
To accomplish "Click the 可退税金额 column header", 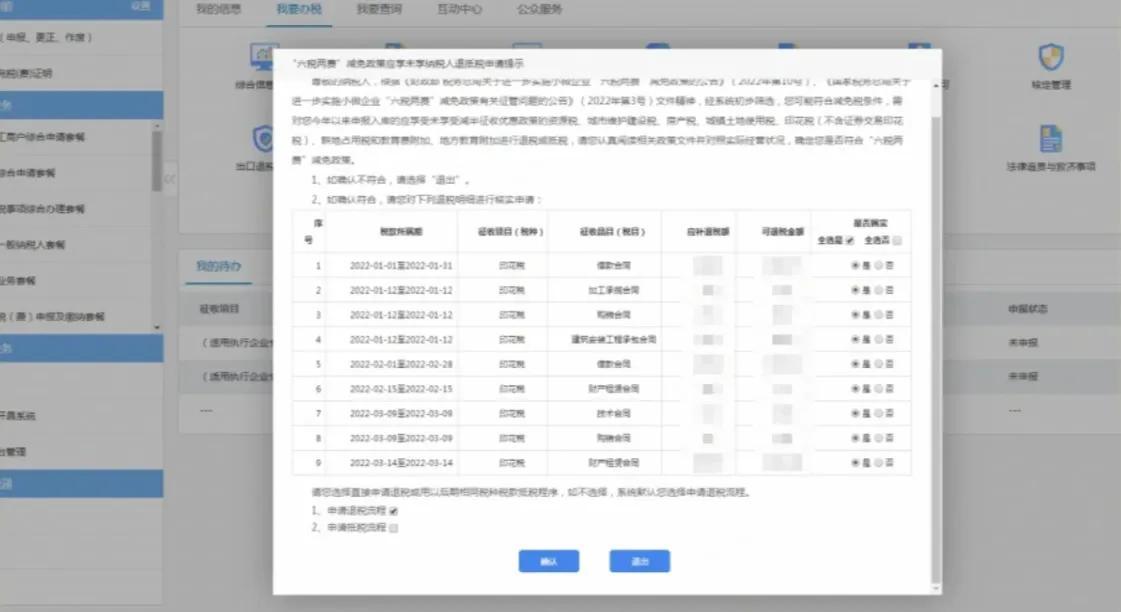I will 782,232.
